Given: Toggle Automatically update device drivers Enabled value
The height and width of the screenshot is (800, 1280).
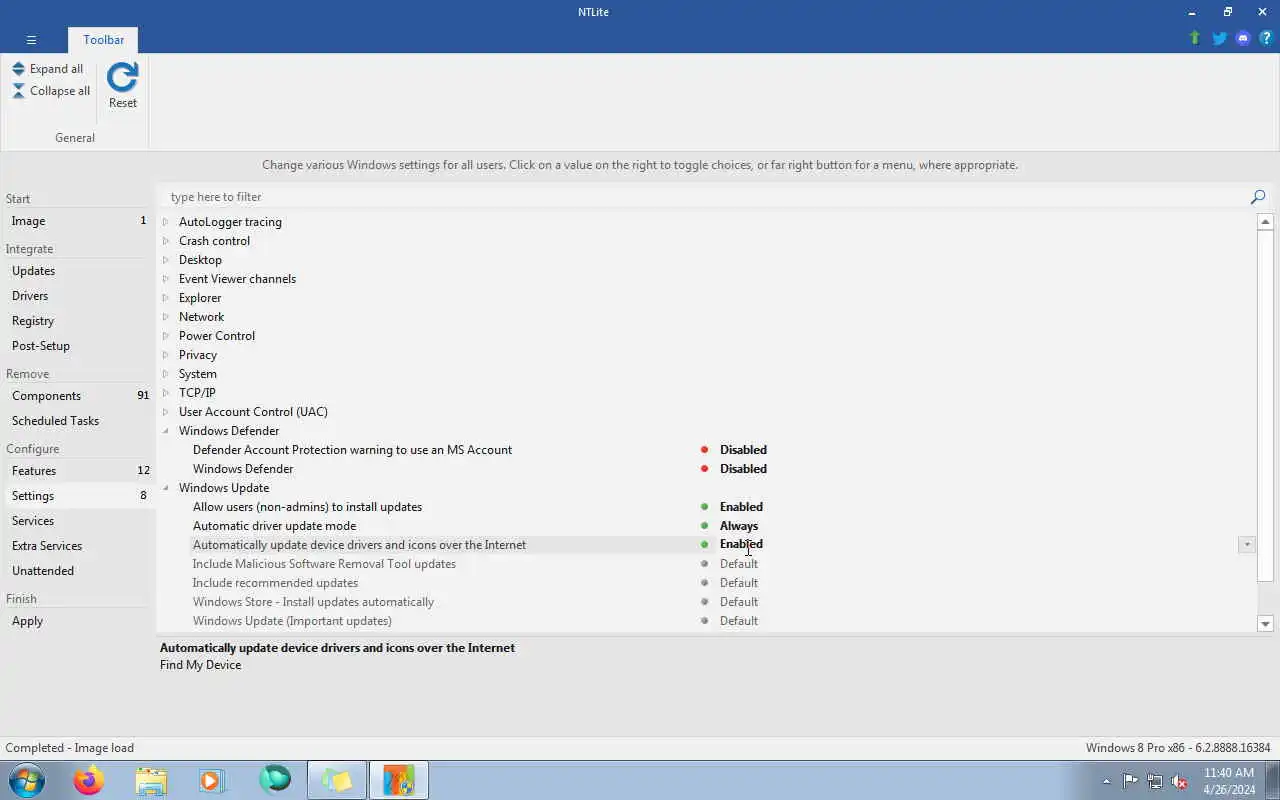Looking at the screenshot, I should point(741,545).
